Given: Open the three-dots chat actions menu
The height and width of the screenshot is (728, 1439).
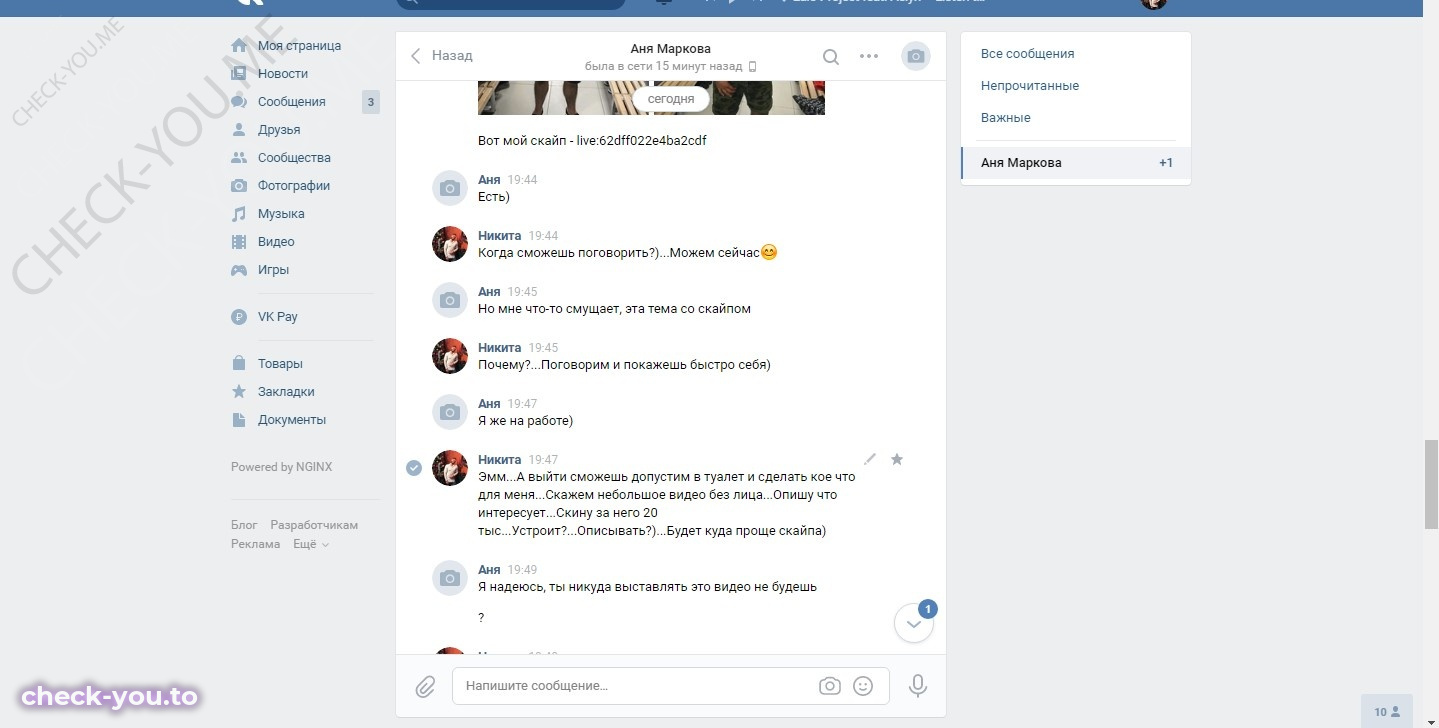Looking at the screenshot, I should (x=869, y=56).
